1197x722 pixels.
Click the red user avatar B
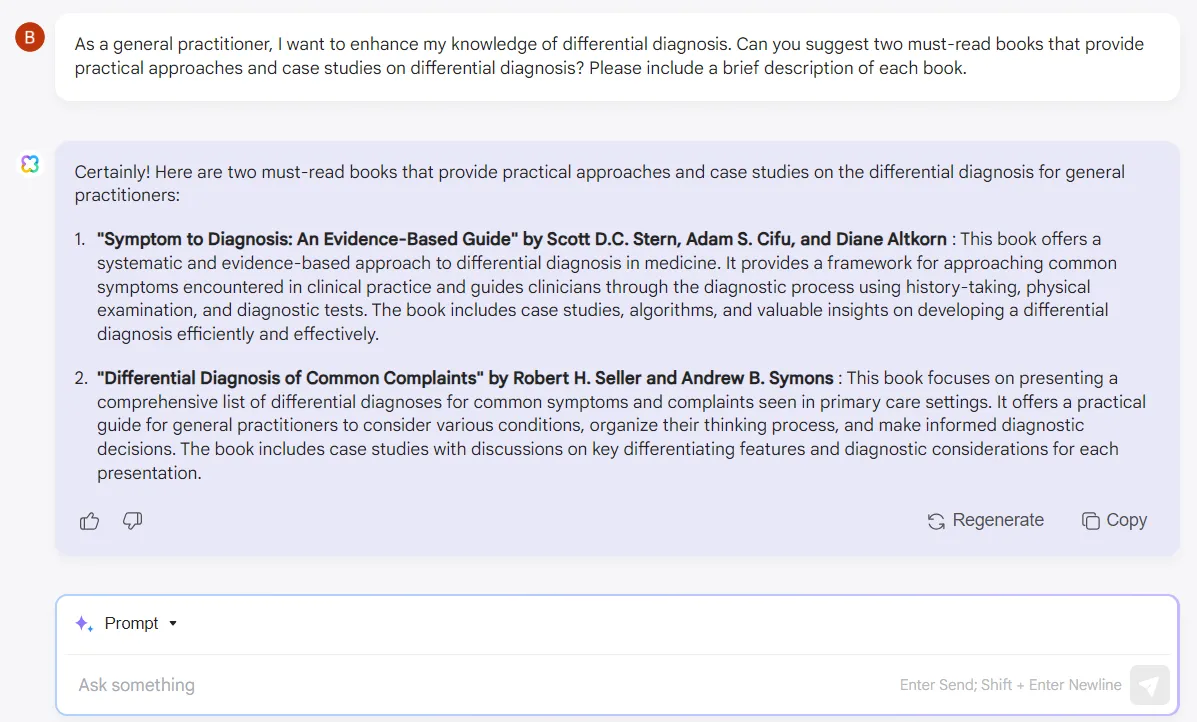point(30,37)
